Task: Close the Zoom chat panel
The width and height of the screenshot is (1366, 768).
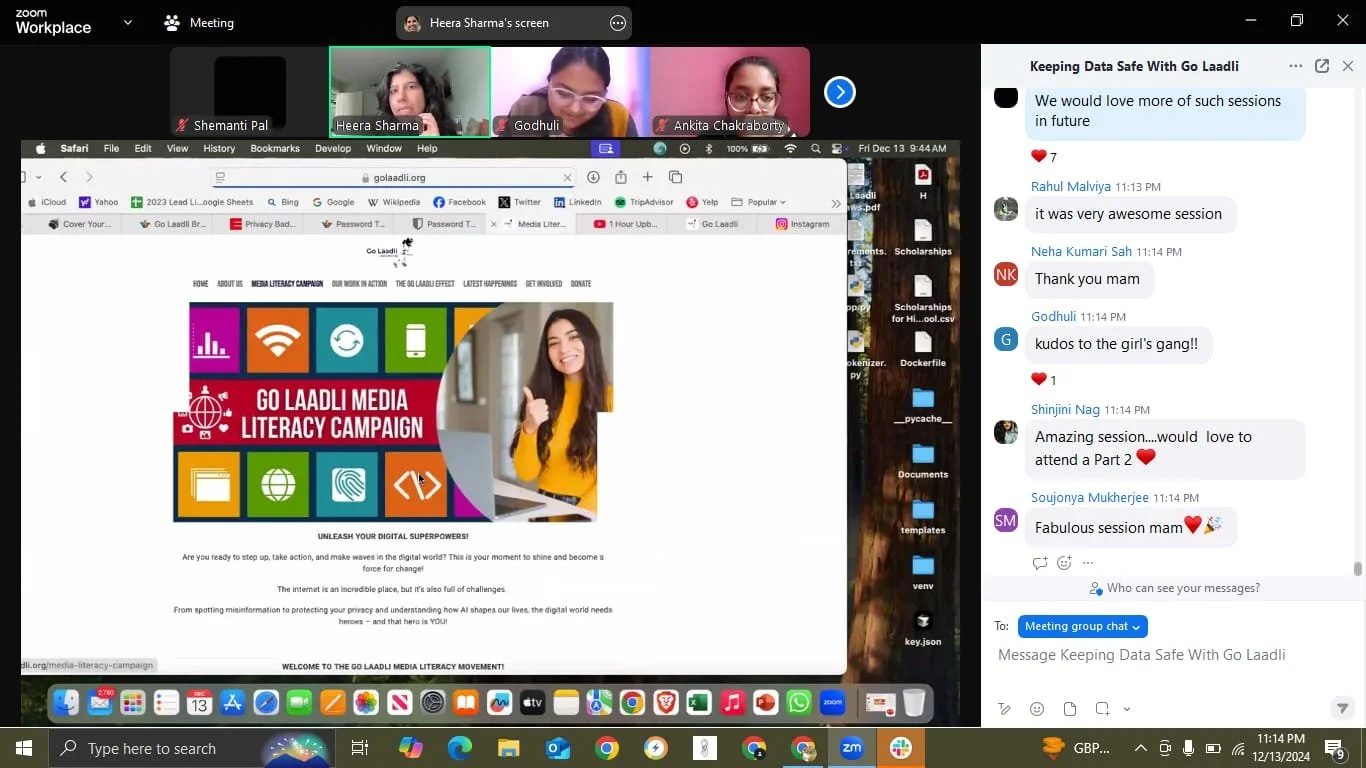Action: 1348,66
